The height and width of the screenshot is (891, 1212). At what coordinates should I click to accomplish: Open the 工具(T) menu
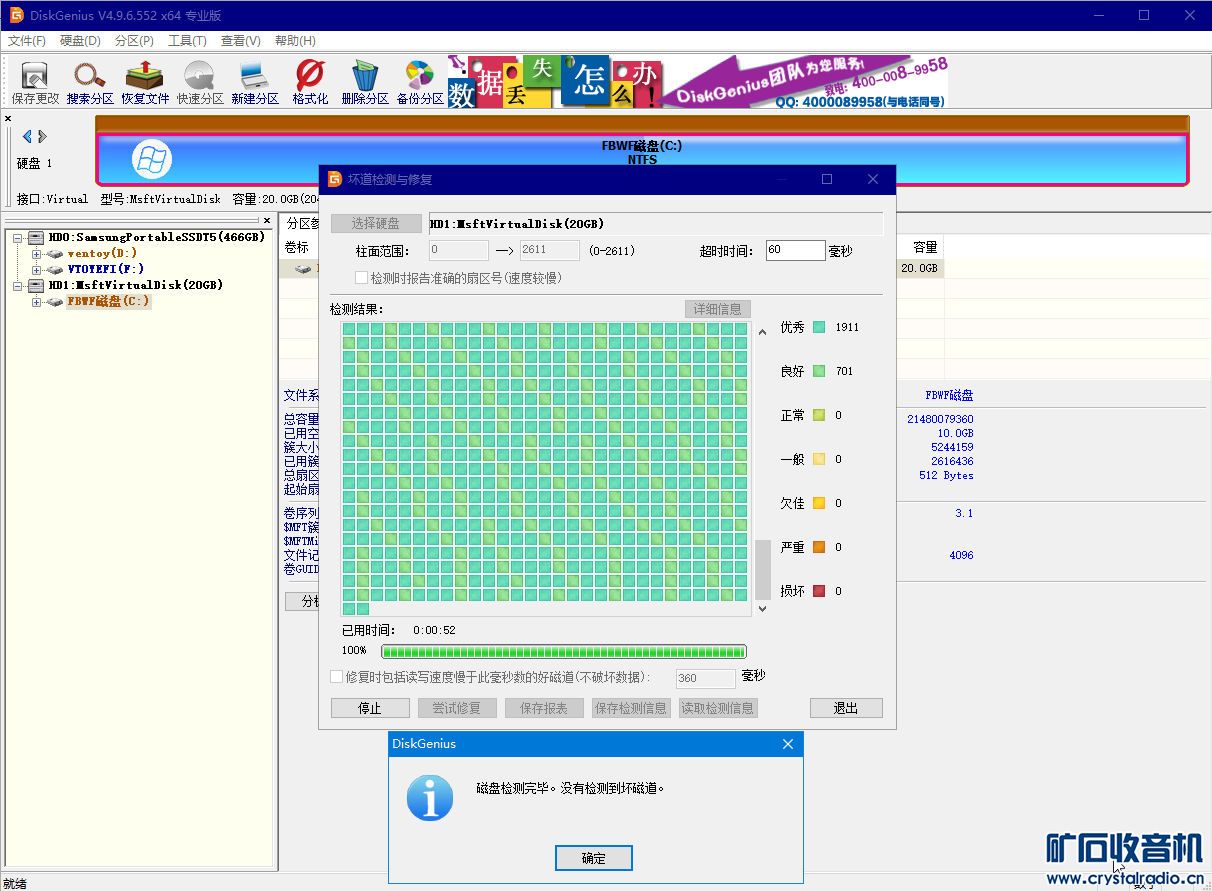(187, 41)
